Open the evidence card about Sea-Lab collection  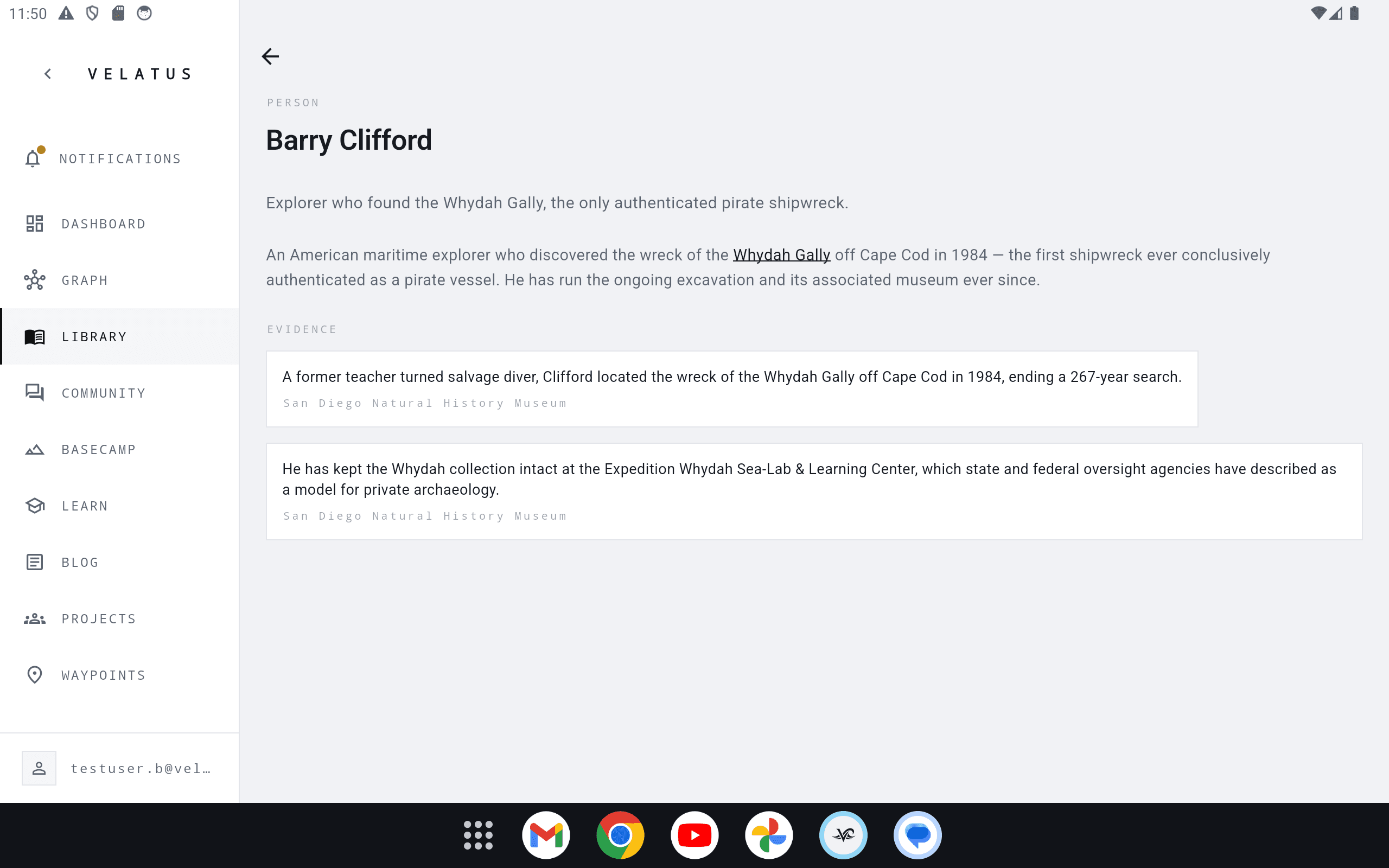[x=814, y=492]
